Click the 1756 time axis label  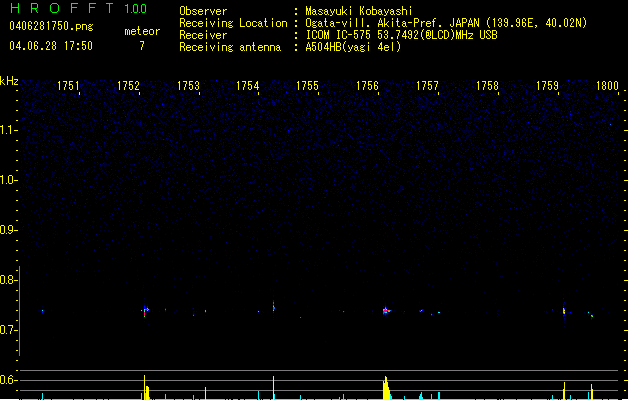pyautogui.click(x=367, y=86)
